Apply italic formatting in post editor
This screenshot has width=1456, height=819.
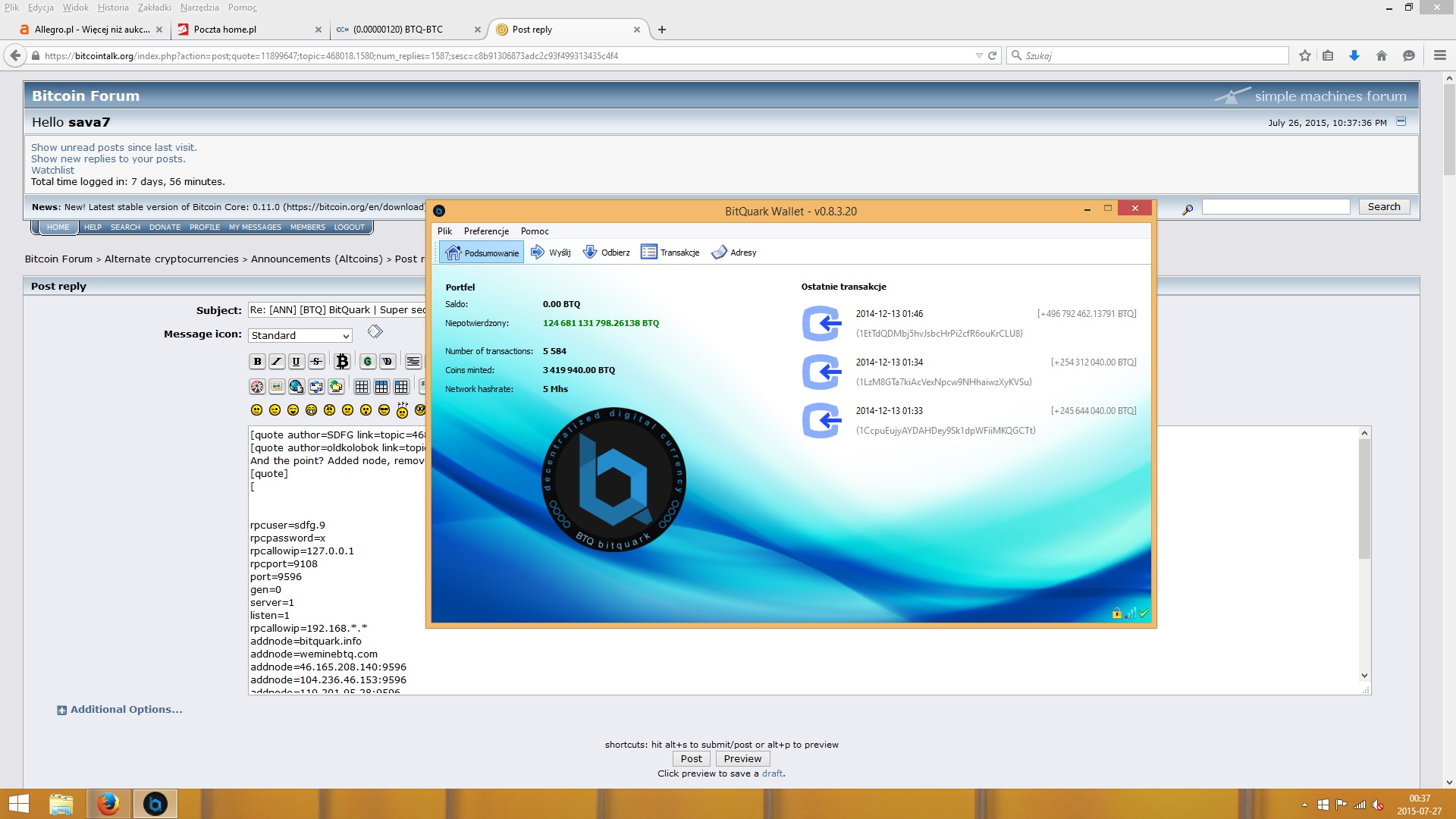(x=277, y=362)
